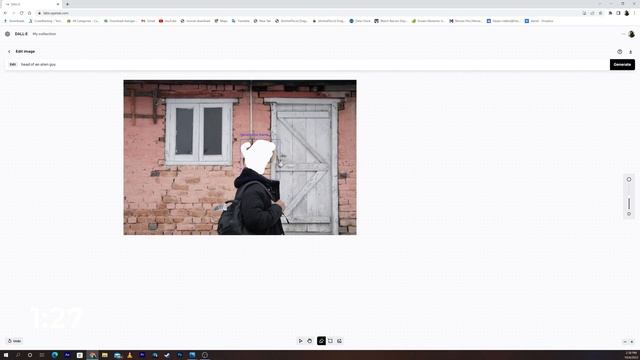Open the three-dot menu beside avatar
The height and width of the screenshot is (360, 640).
click(623, 34)
